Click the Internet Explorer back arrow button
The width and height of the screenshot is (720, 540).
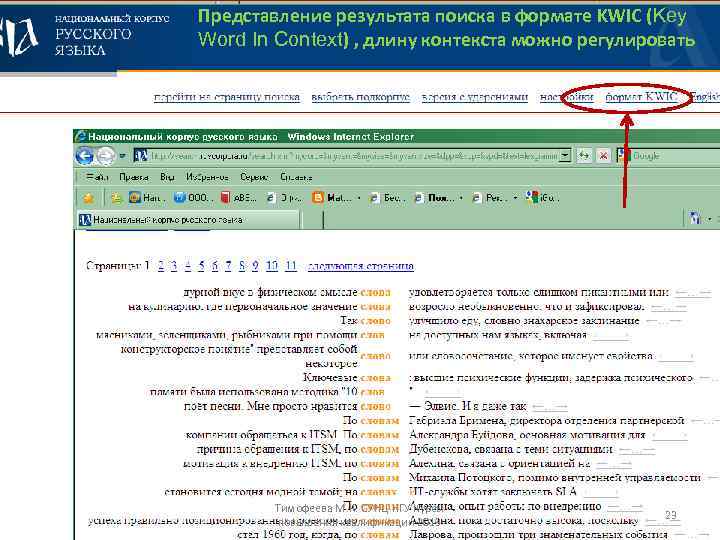[x=84, y=156]
